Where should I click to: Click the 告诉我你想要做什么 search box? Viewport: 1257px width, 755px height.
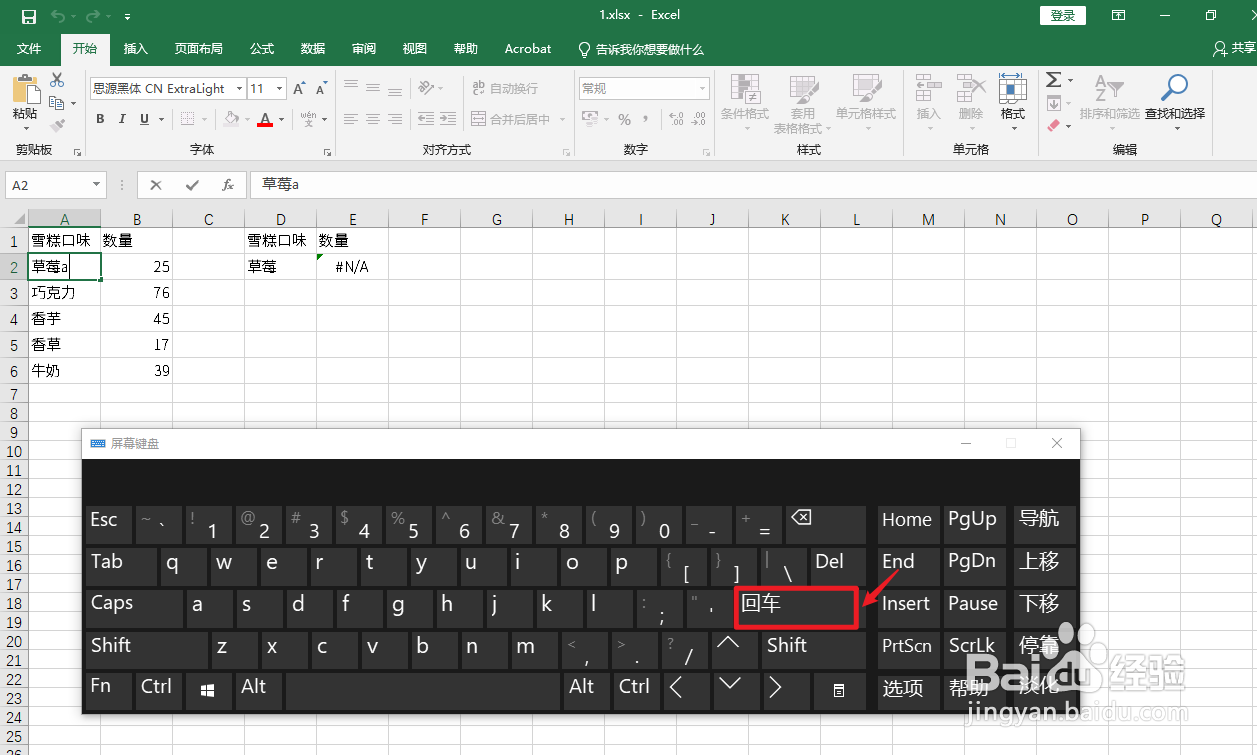coord(641,49)
